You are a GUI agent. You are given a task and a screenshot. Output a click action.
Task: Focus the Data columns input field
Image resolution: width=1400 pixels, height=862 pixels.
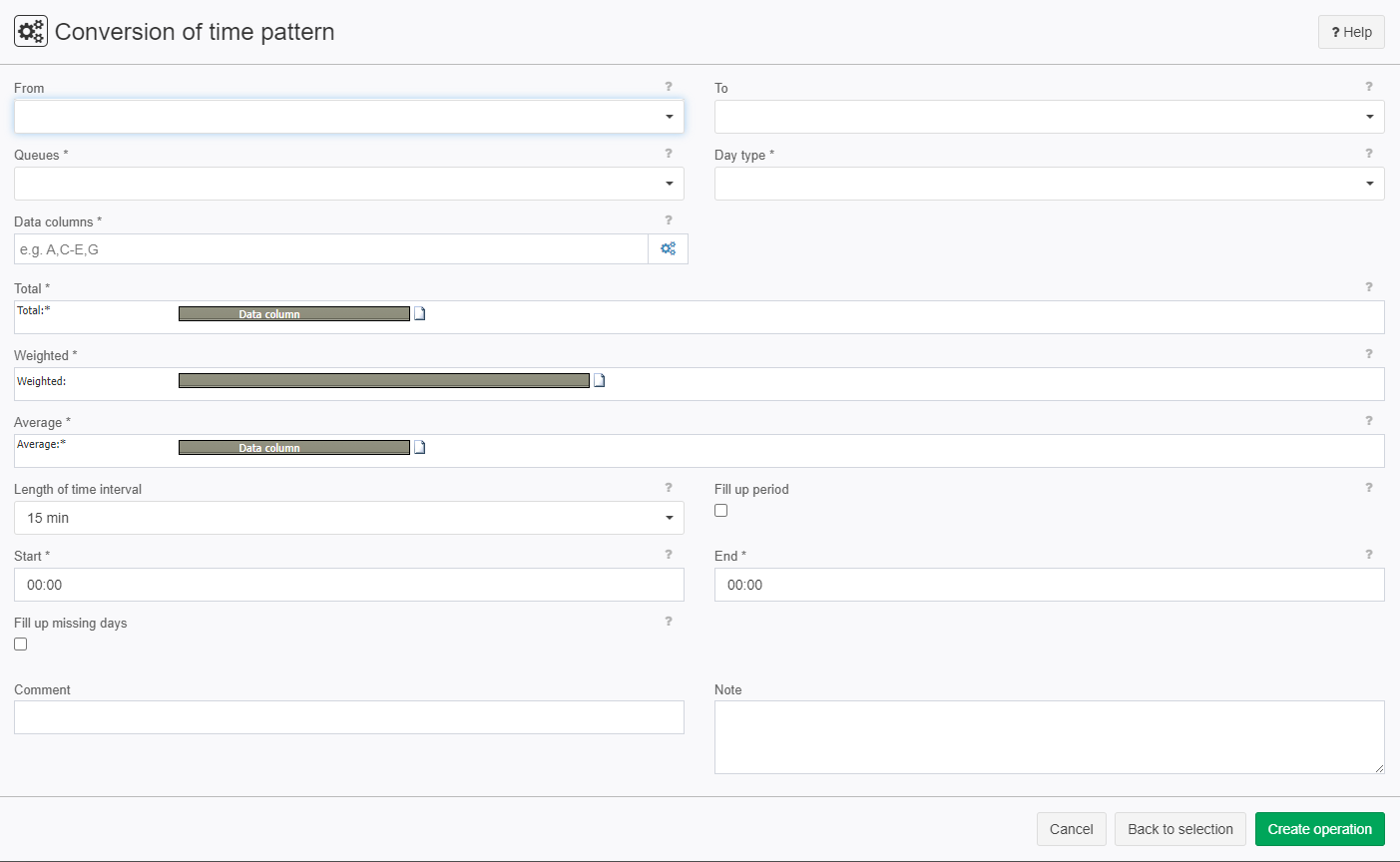[331, 249]
